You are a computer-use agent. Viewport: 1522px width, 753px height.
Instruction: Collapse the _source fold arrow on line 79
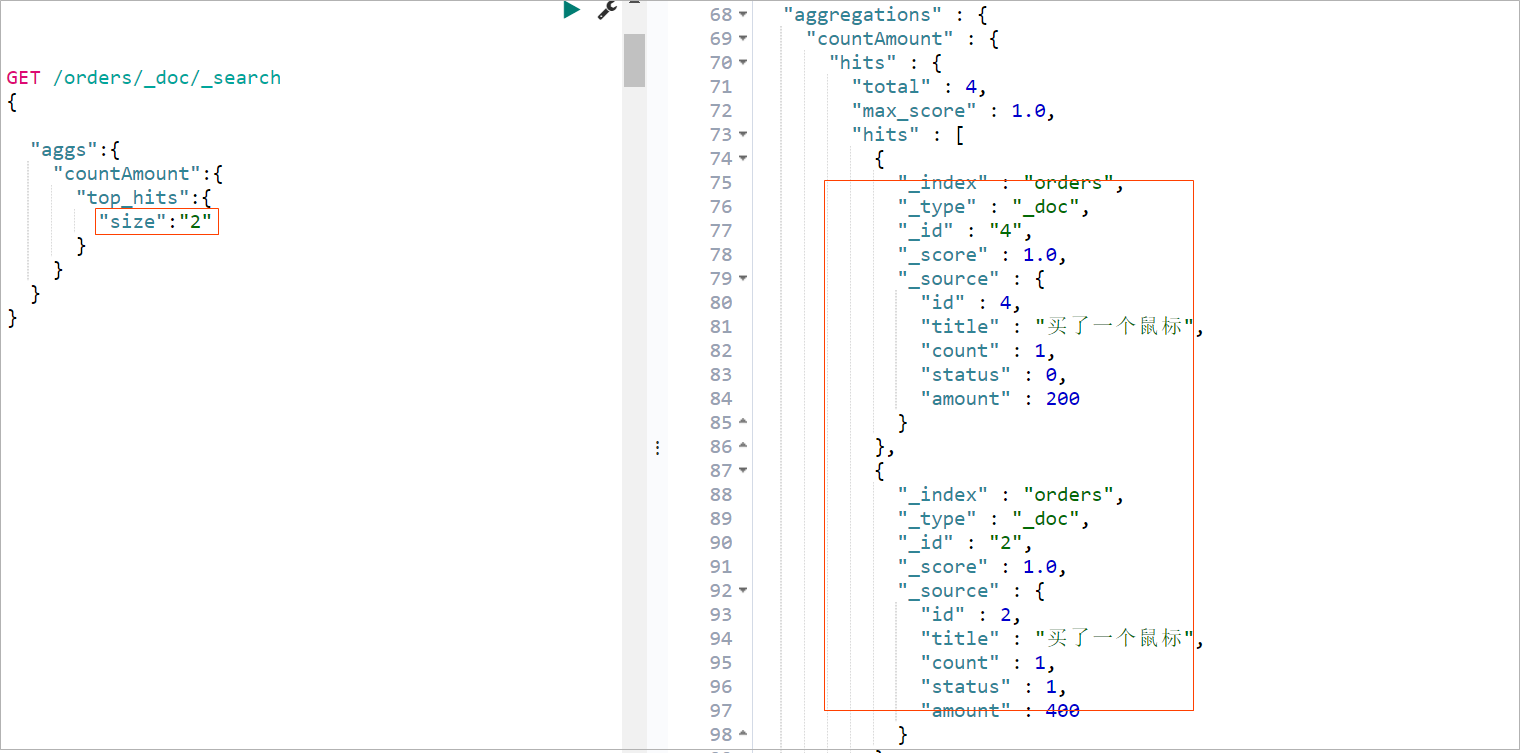point(743,279)
